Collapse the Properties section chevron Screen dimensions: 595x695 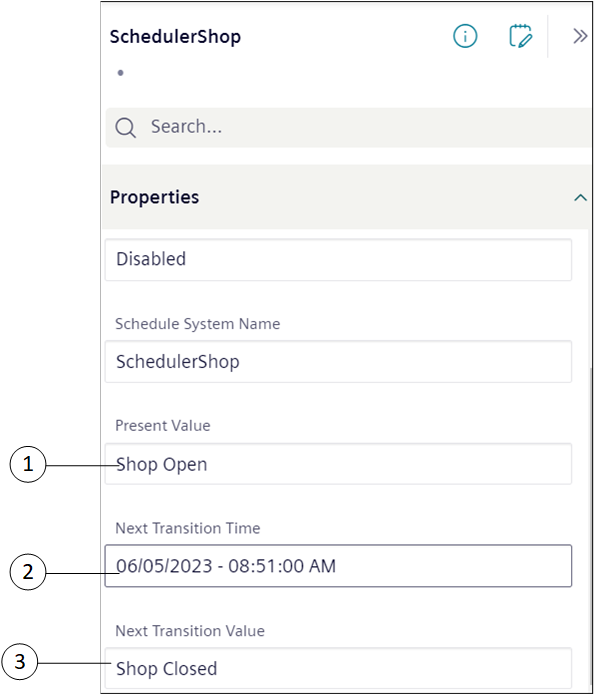580,197
